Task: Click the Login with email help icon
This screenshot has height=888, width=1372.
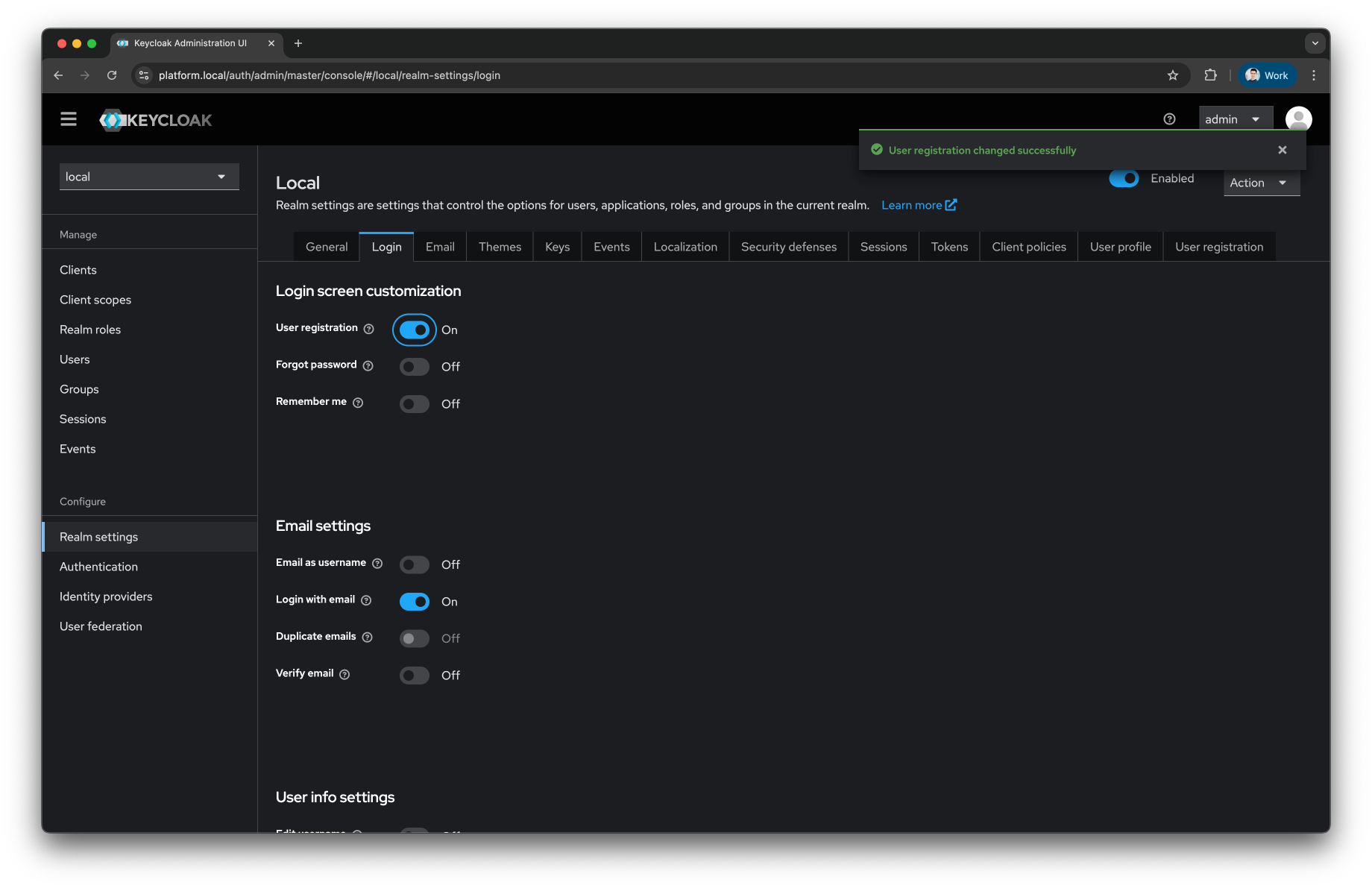Action: pyautogui.click(x=365, y=600)
